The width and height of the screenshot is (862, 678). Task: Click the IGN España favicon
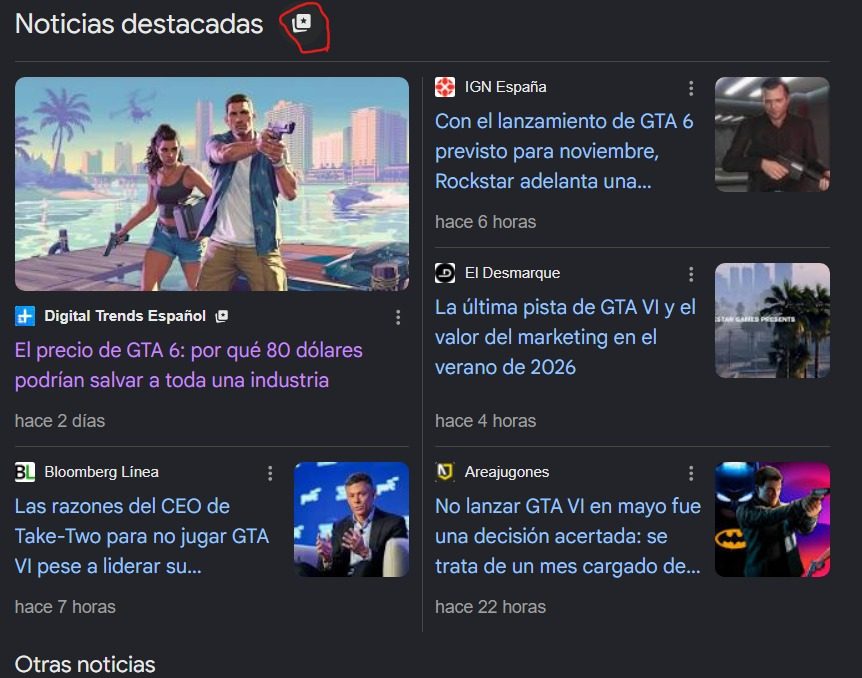point(445,87)
